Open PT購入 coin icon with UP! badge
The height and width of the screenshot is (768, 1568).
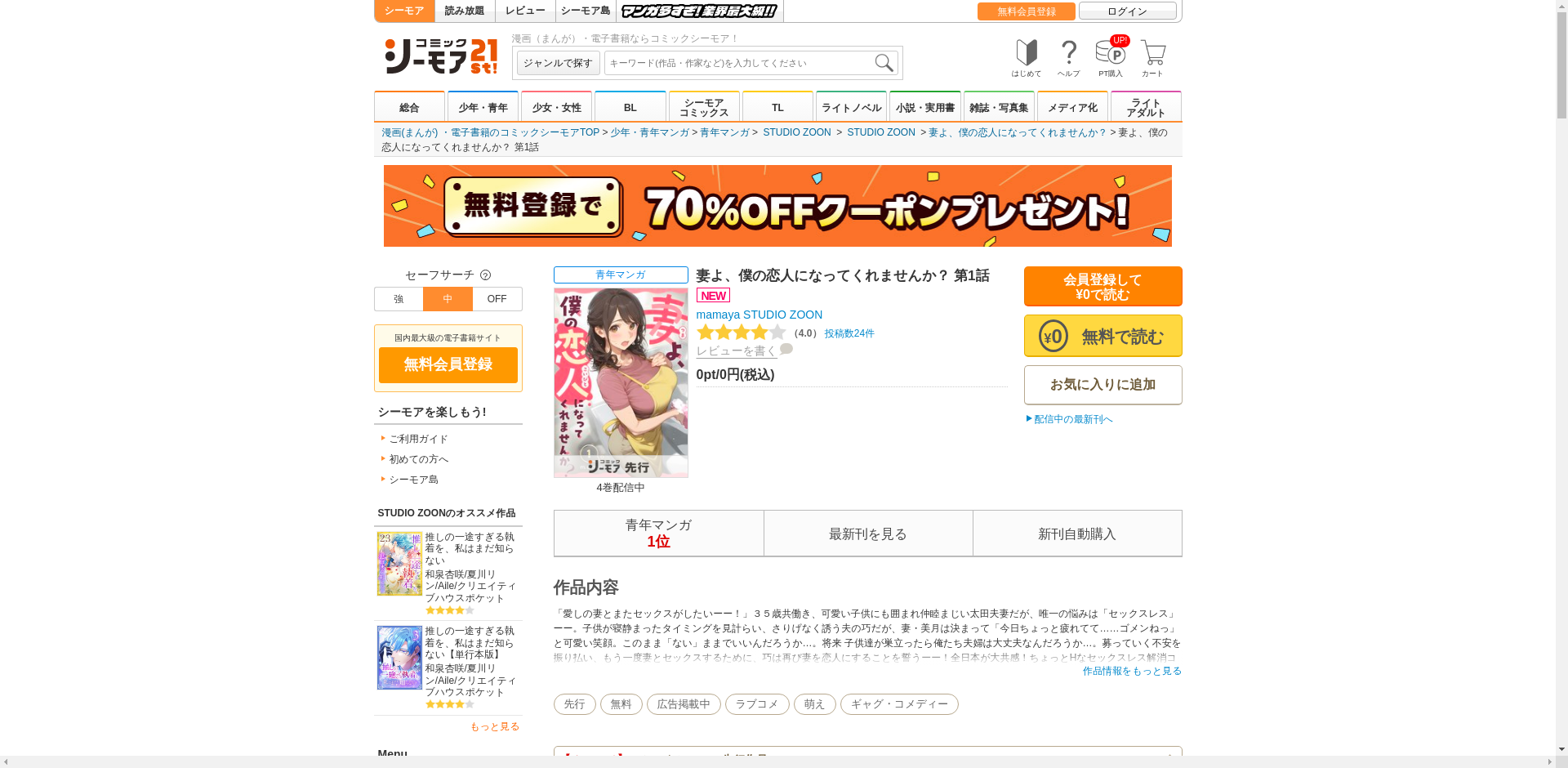point(1112,54)
